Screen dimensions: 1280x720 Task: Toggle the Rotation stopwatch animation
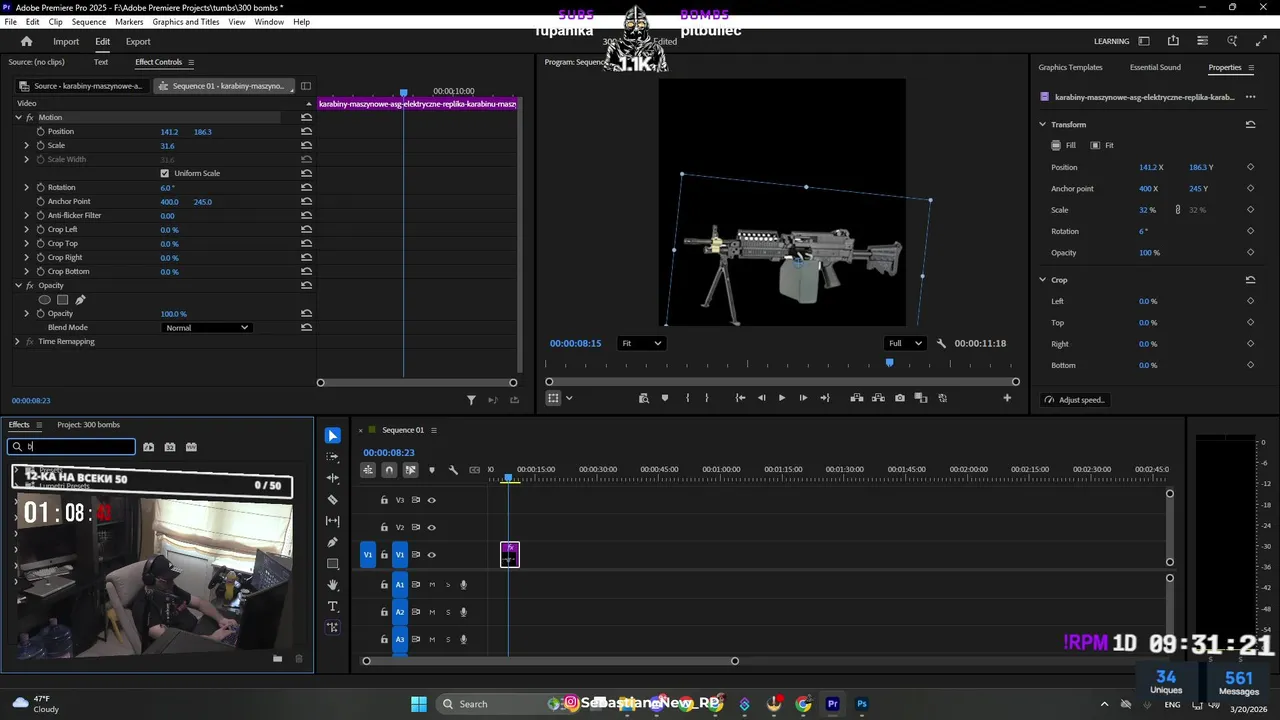[x=41, y=187]
